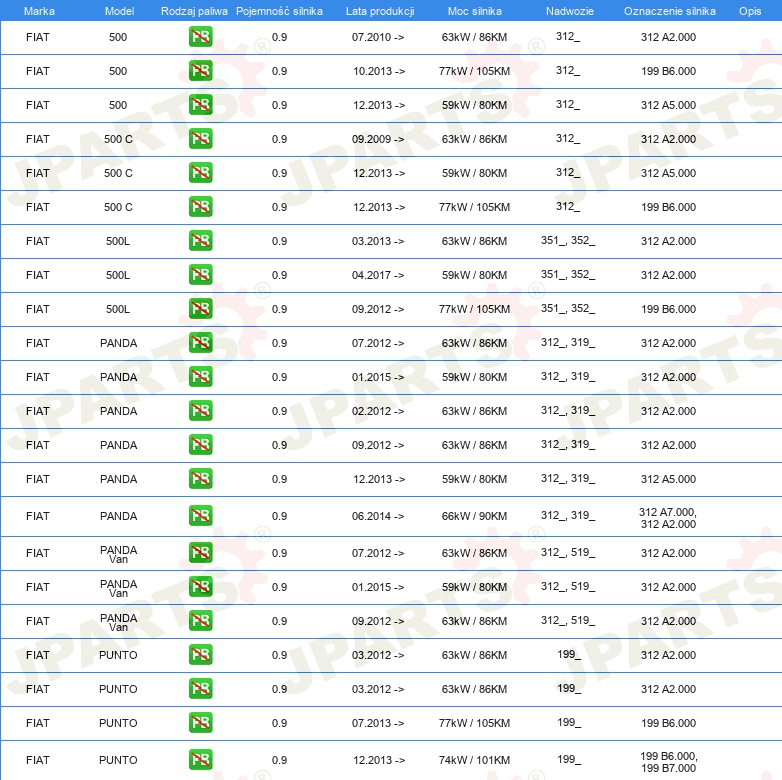Click the Nadwozie column header

coord(570,11)
